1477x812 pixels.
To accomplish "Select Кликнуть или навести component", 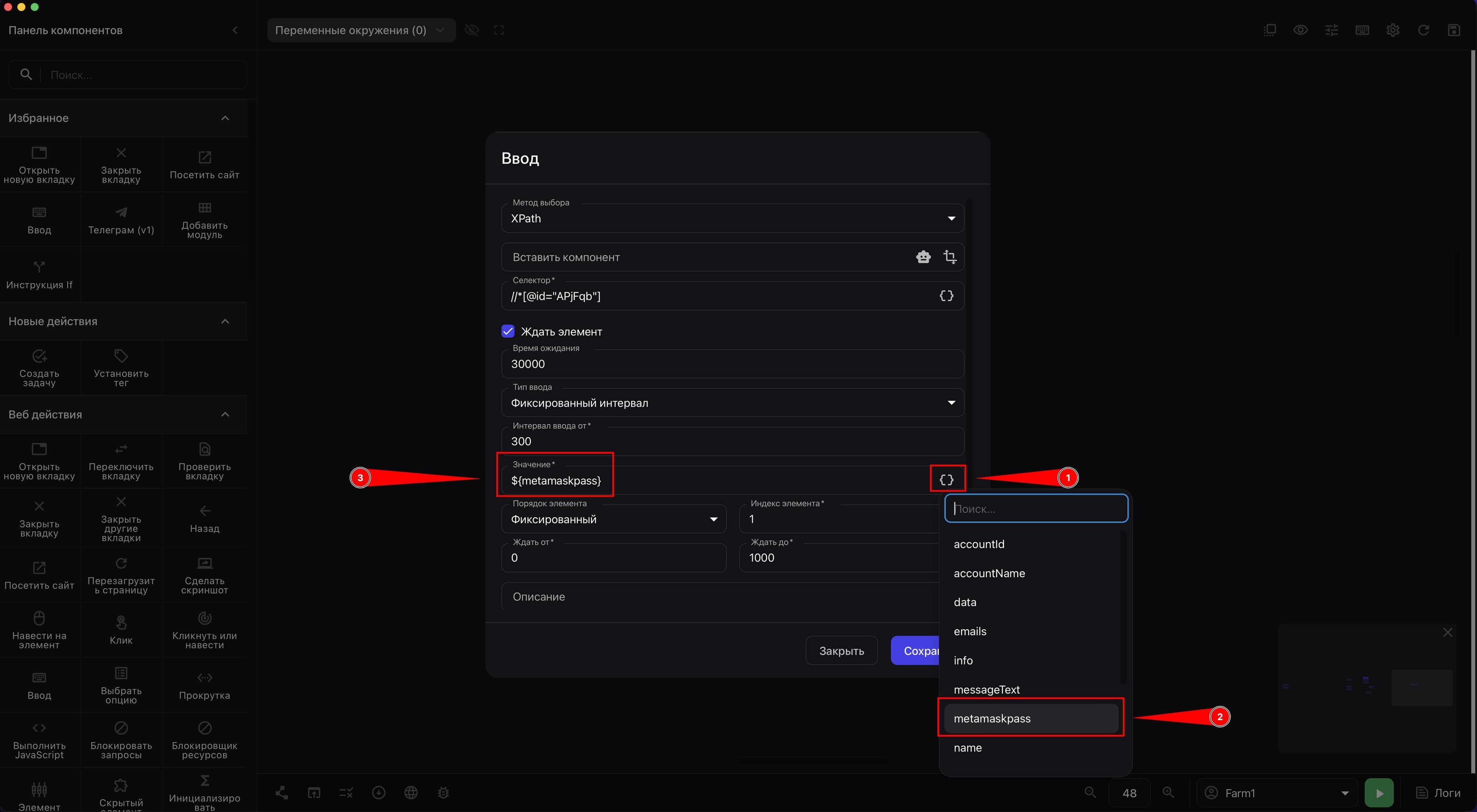I will 205,630.
